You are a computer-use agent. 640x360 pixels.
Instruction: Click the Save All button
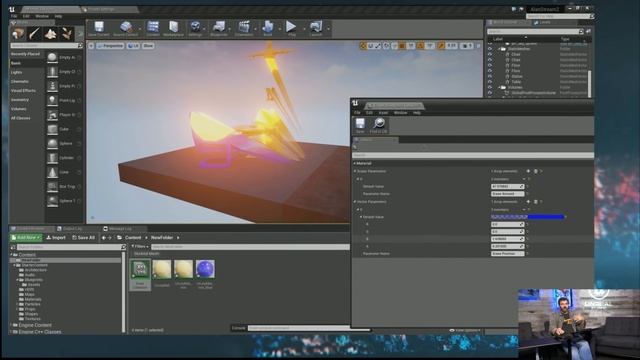click(83, 238)
